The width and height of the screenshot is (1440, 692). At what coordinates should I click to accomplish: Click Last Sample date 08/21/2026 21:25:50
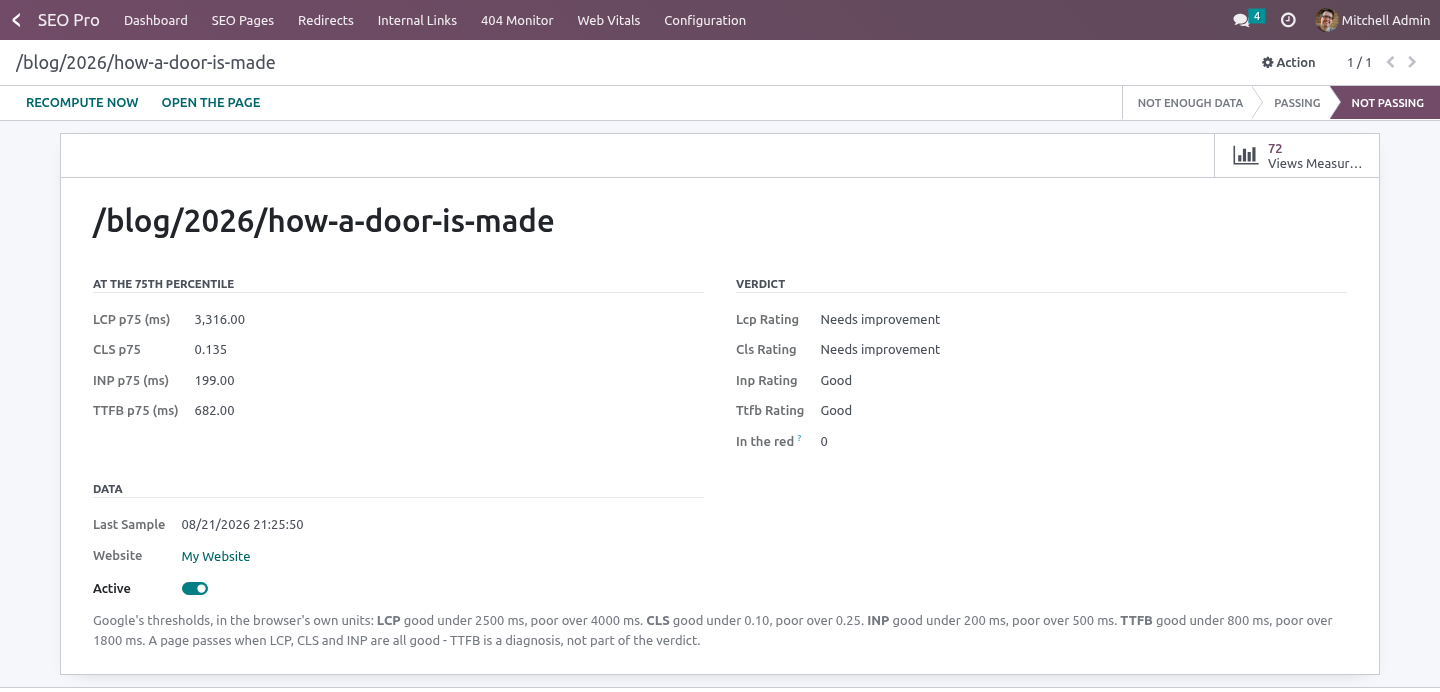[x=243, y=525]
